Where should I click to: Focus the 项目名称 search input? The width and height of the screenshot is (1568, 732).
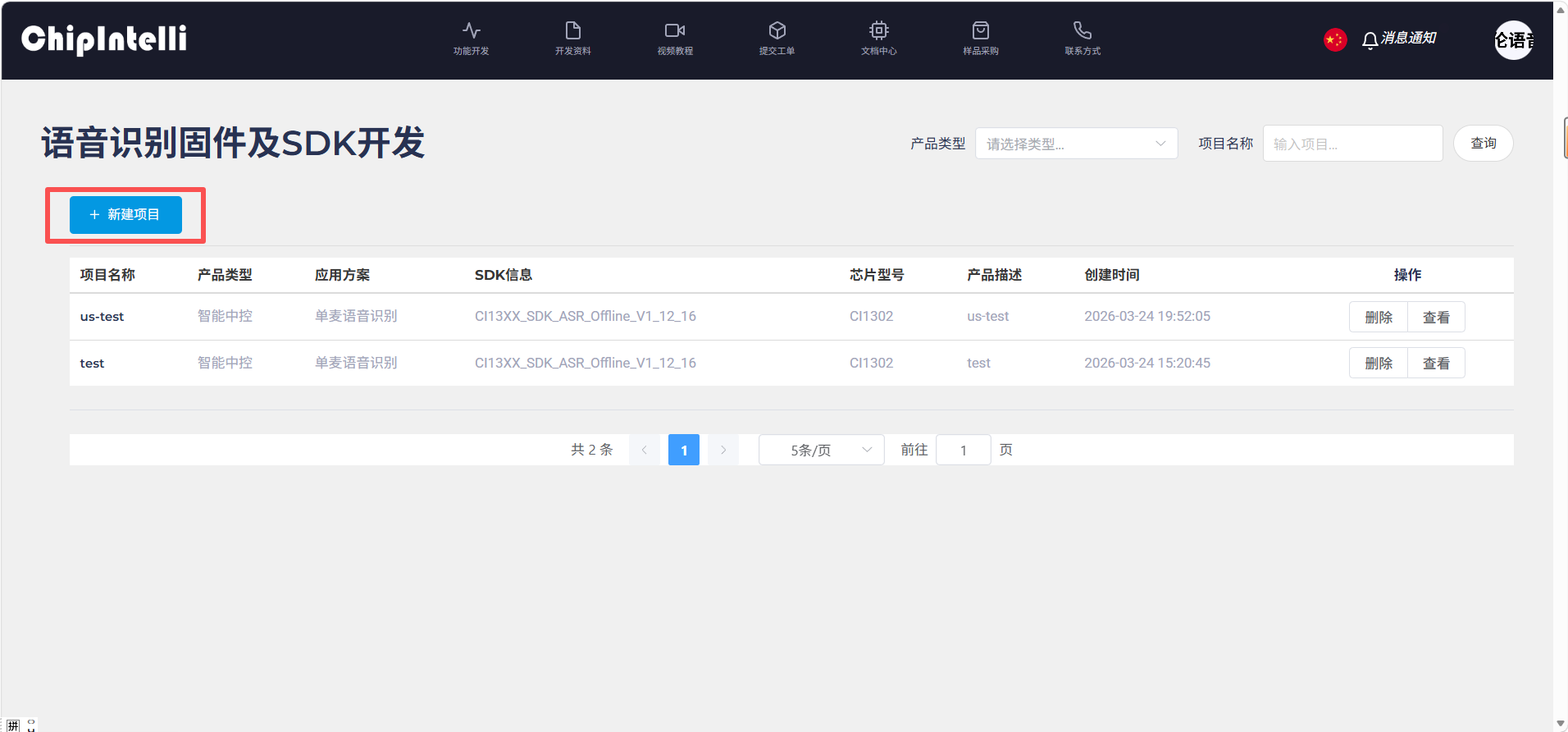point(1352,144)
